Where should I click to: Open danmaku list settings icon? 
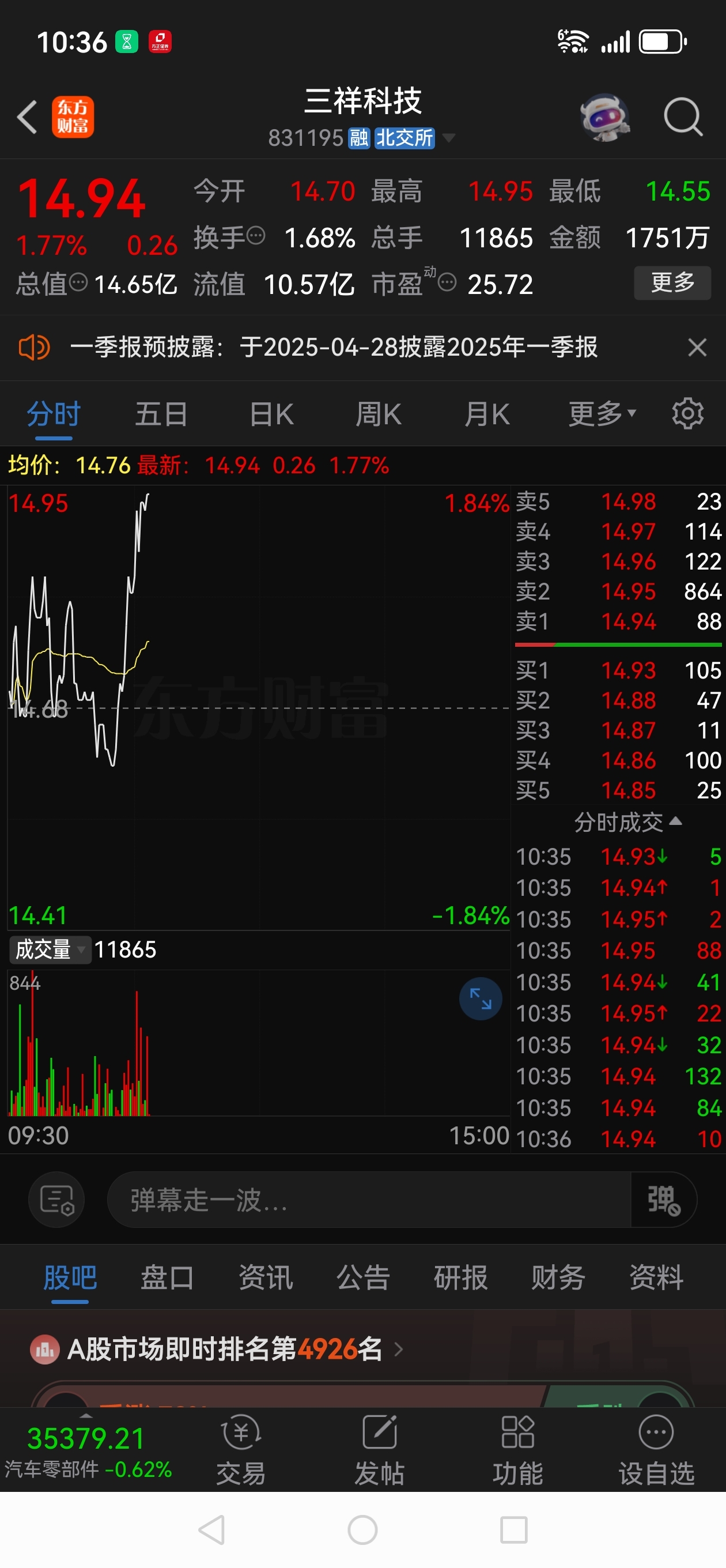56,1200
